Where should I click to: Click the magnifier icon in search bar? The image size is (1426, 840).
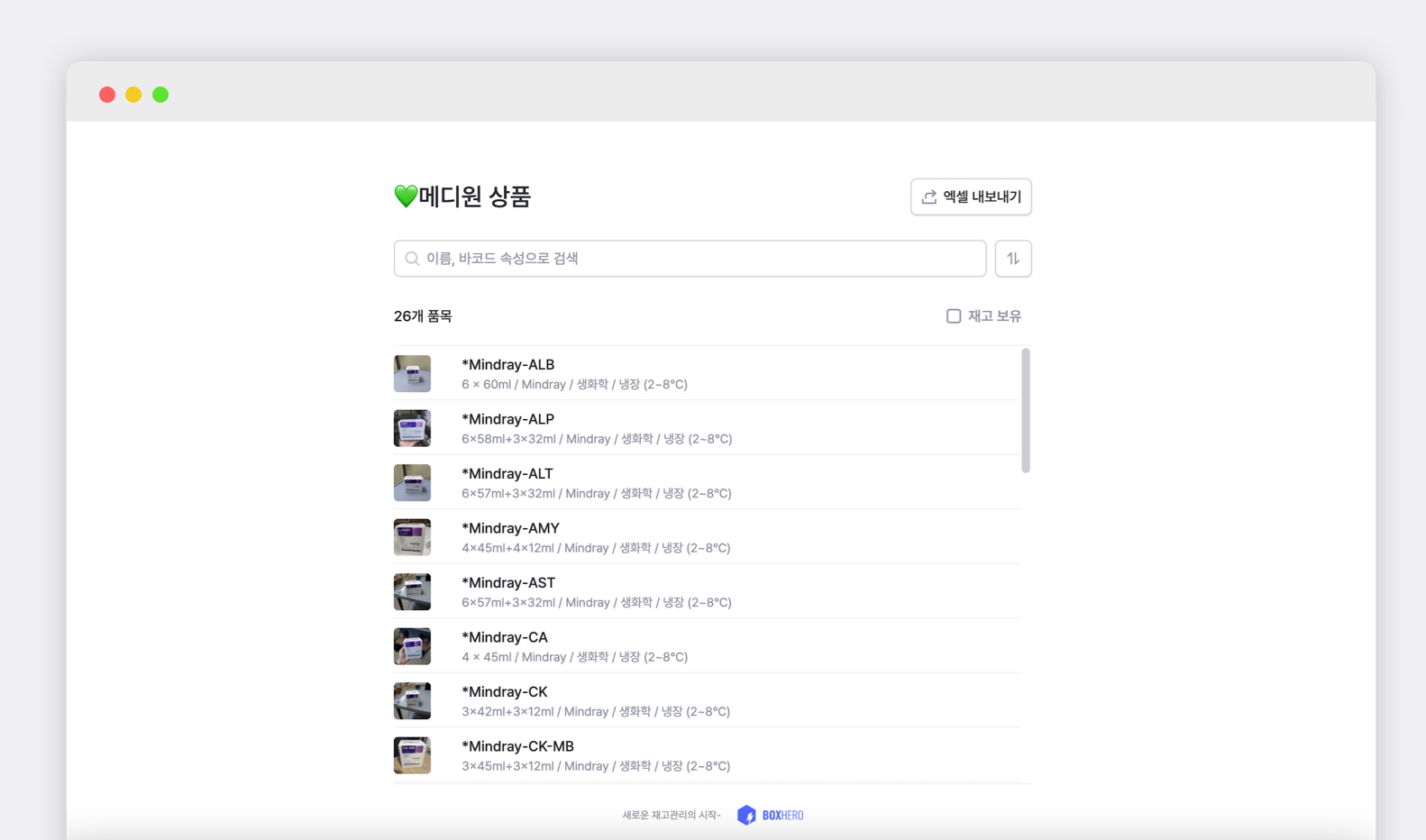412,259
